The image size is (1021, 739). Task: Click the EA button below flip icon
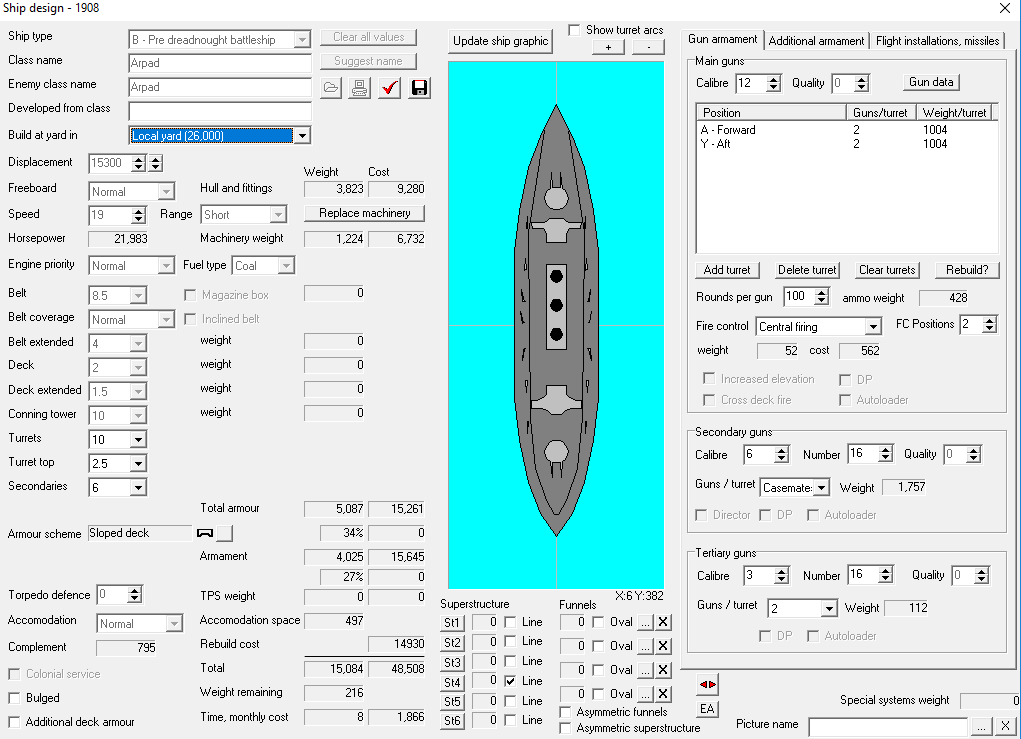(x=707, y=708)
